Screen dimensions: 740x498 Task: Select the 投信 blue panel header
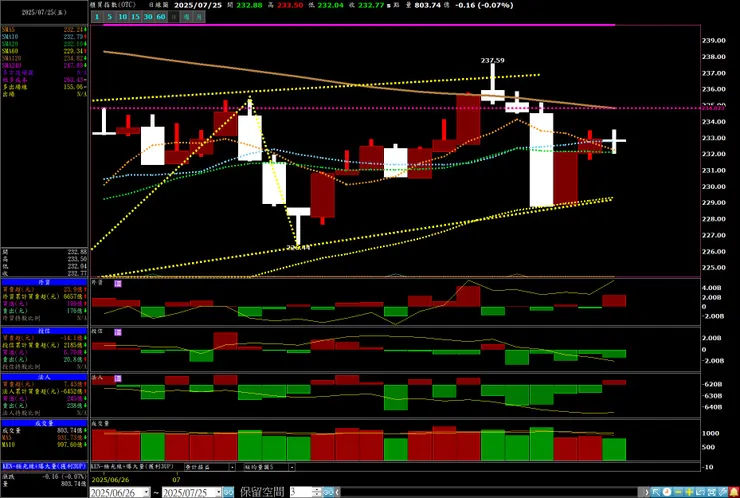(x=44, y=331)
